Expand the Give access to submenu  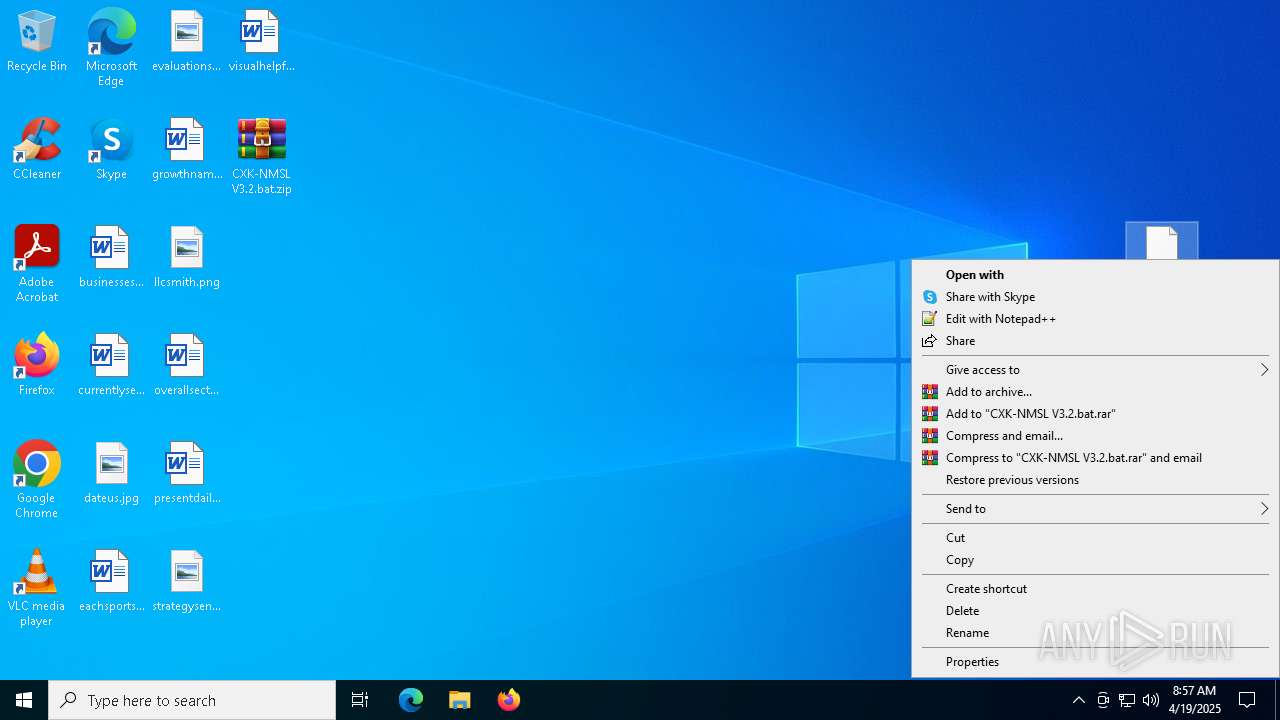point(1095,370)
